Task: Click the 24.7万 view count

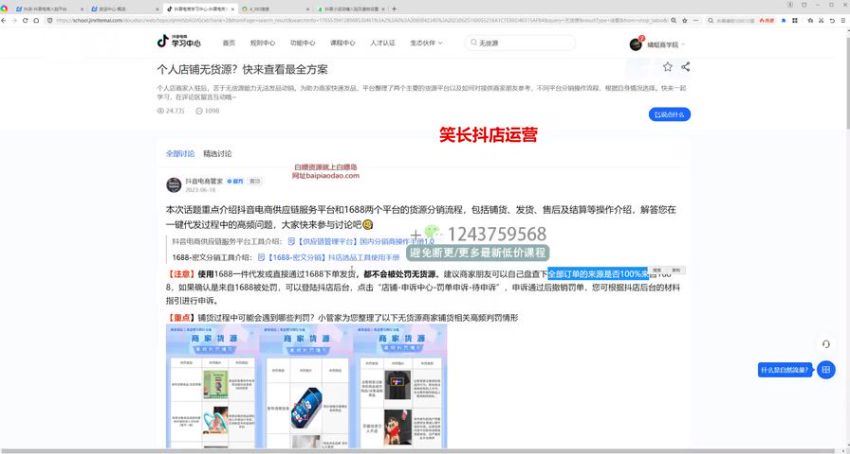Action: click(171, 111)
